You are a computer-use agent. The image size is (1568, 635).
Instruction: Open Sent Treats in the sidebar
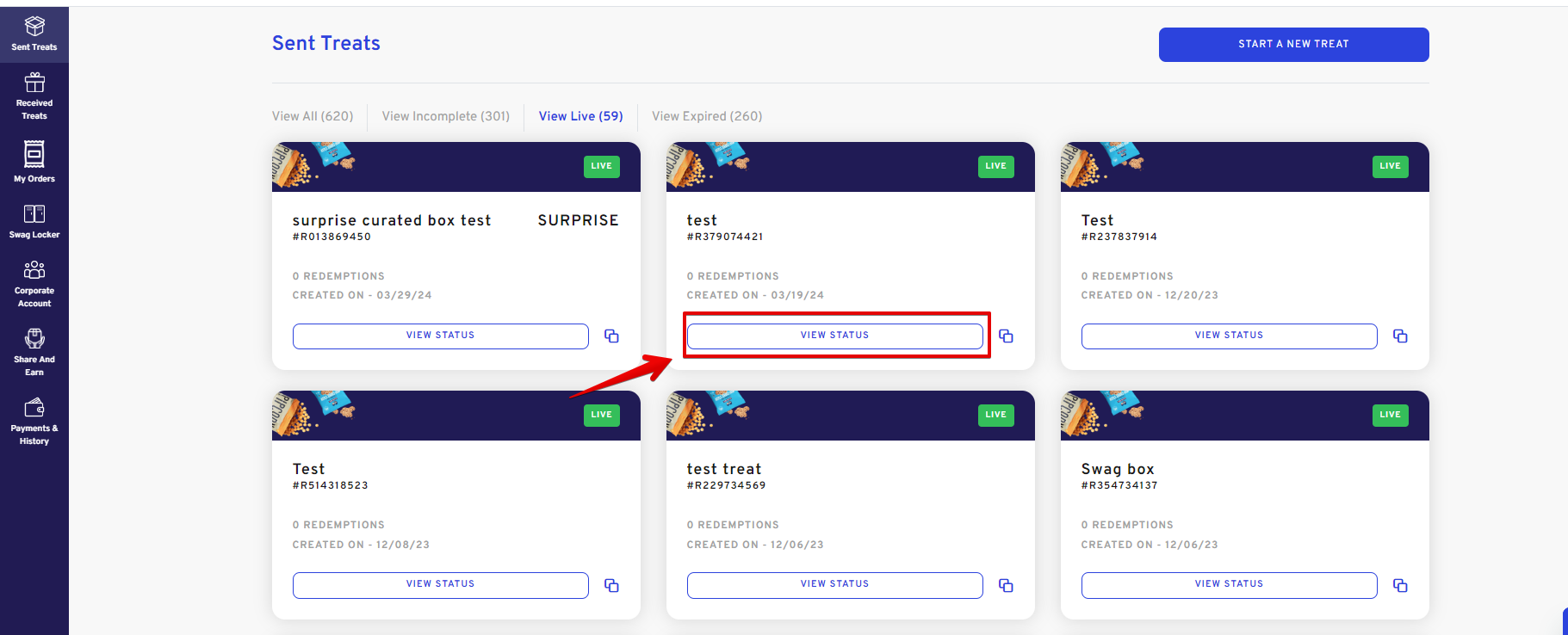coord(34,34)
